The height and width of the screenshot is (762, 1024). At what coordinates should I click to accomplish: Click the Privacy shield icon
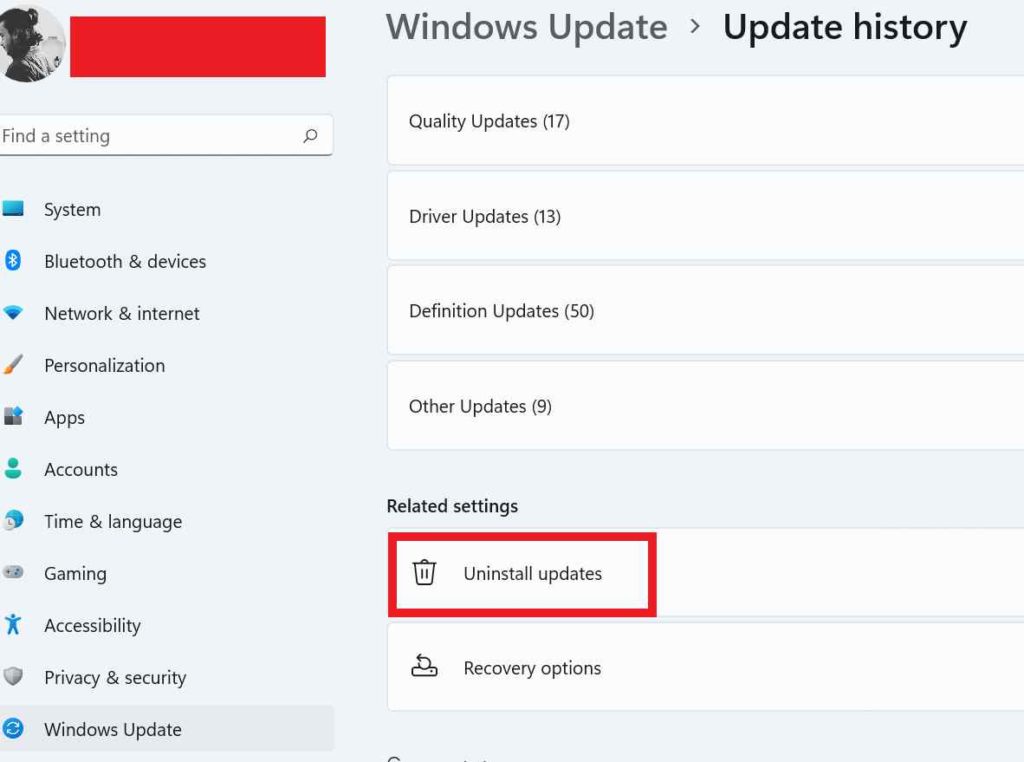tap(12, 676)
